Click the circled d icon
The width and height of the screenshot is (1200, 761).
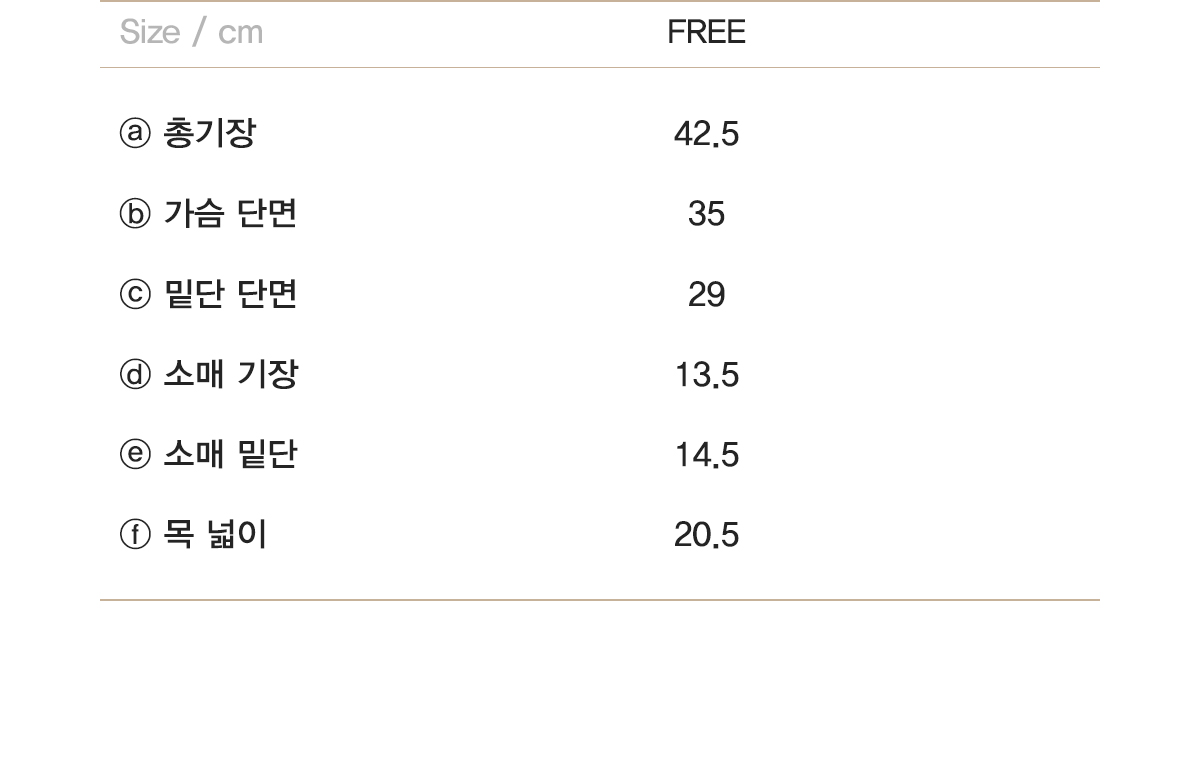135,374
